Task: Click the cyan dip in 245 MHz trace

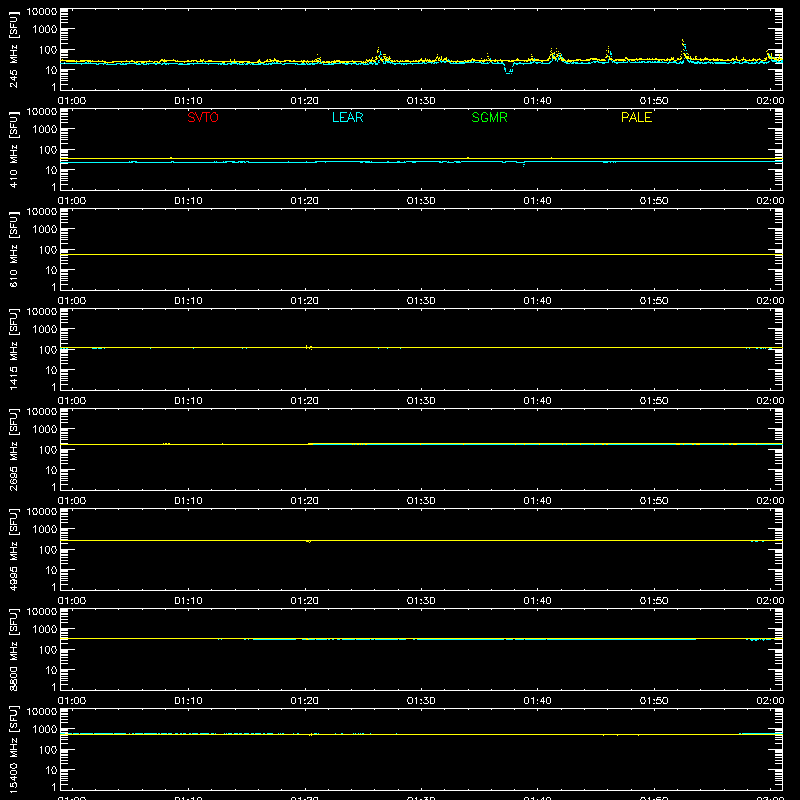Action: tap(508, 69)
